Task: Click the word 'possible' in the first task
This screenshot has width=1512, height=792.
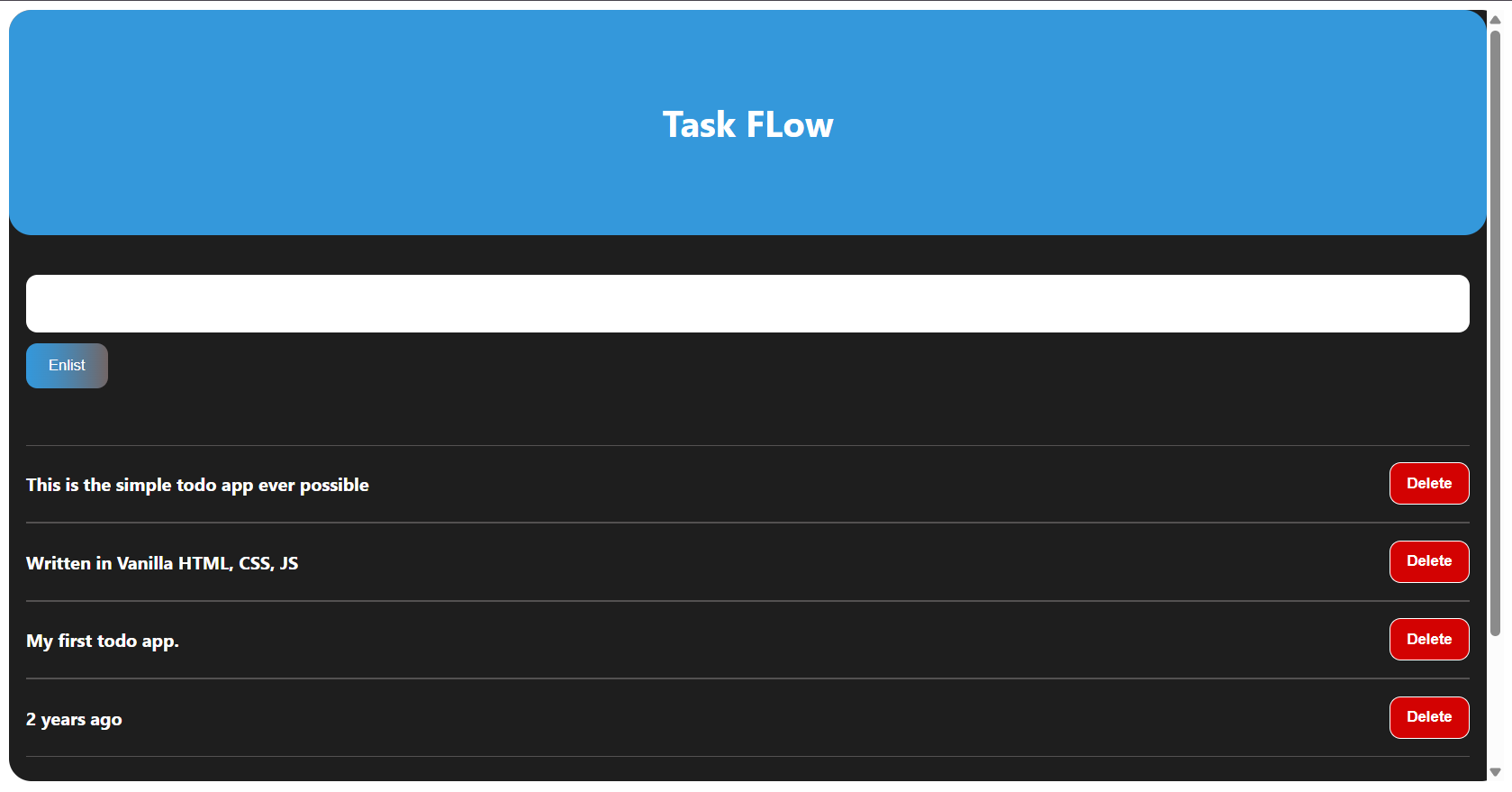Action: click(334, 486)
